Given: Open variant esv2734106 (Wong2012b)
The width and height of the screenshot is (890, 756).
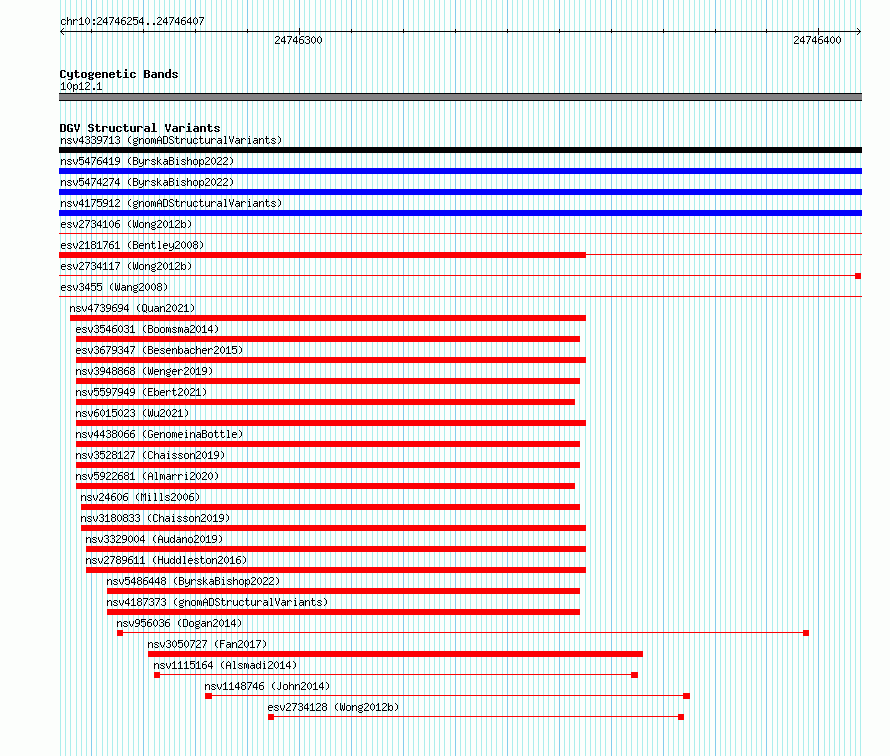Looking at the screenshot, I should point(126,224).
